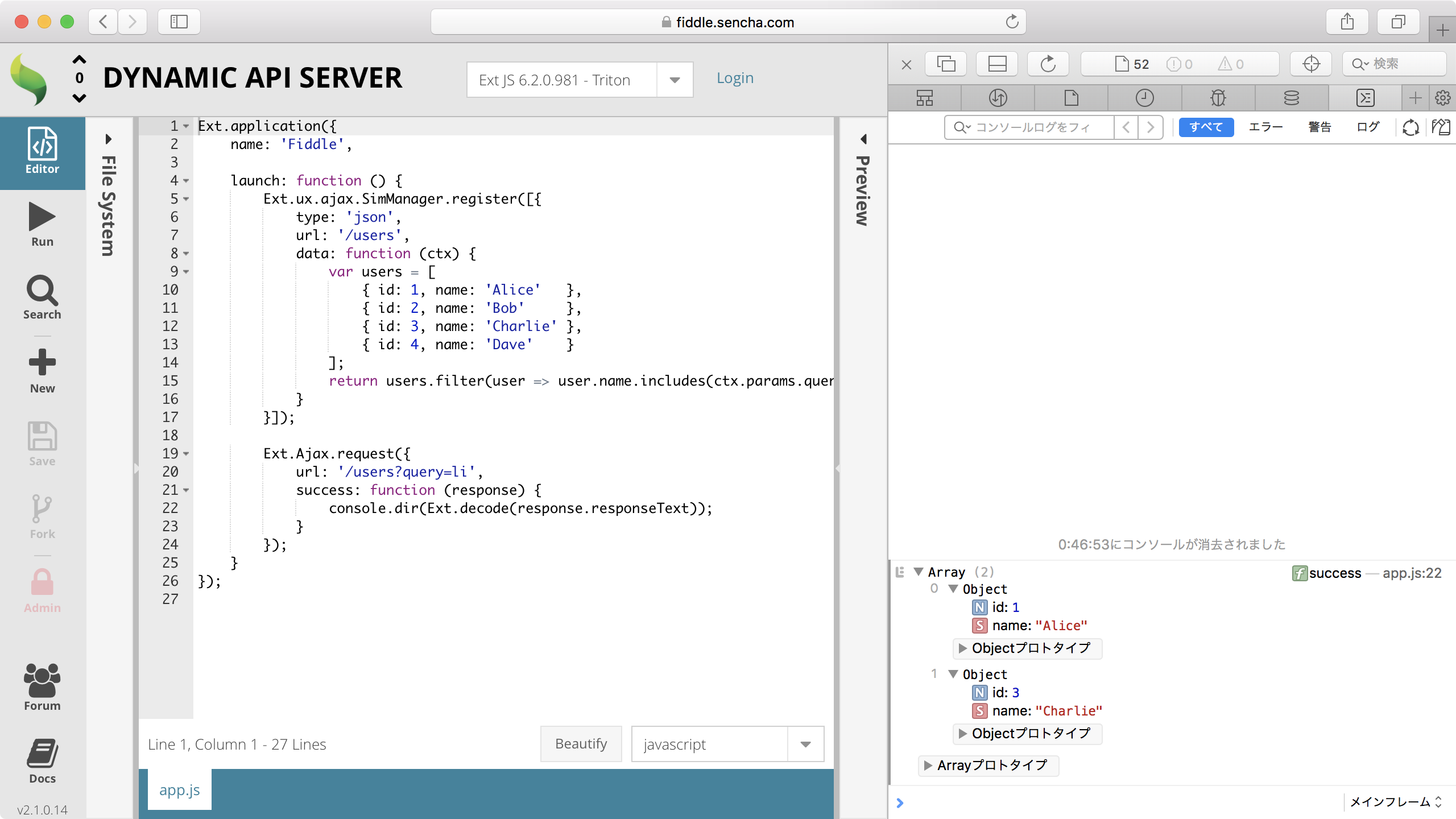This screenshot has width=1456, height=819.
Task: Clear the console with the circular arrows icon
Action: click(x=1410, y=127)
